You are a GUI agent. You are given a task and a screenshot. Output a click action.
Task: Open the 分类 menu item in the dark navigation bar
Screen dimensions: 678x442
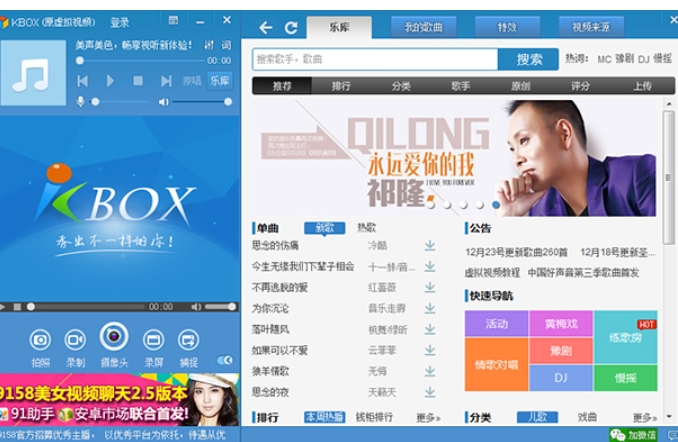(x=401, y=86)
